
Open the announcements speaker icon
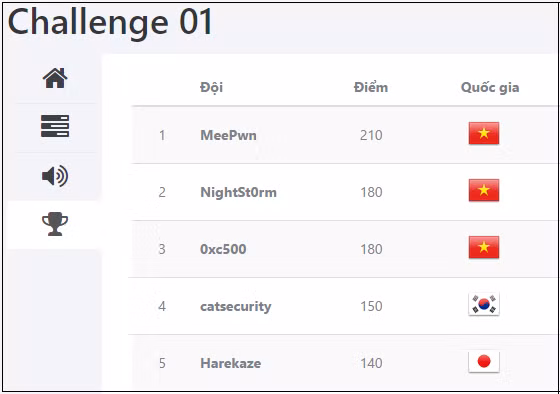coord(55,176)
